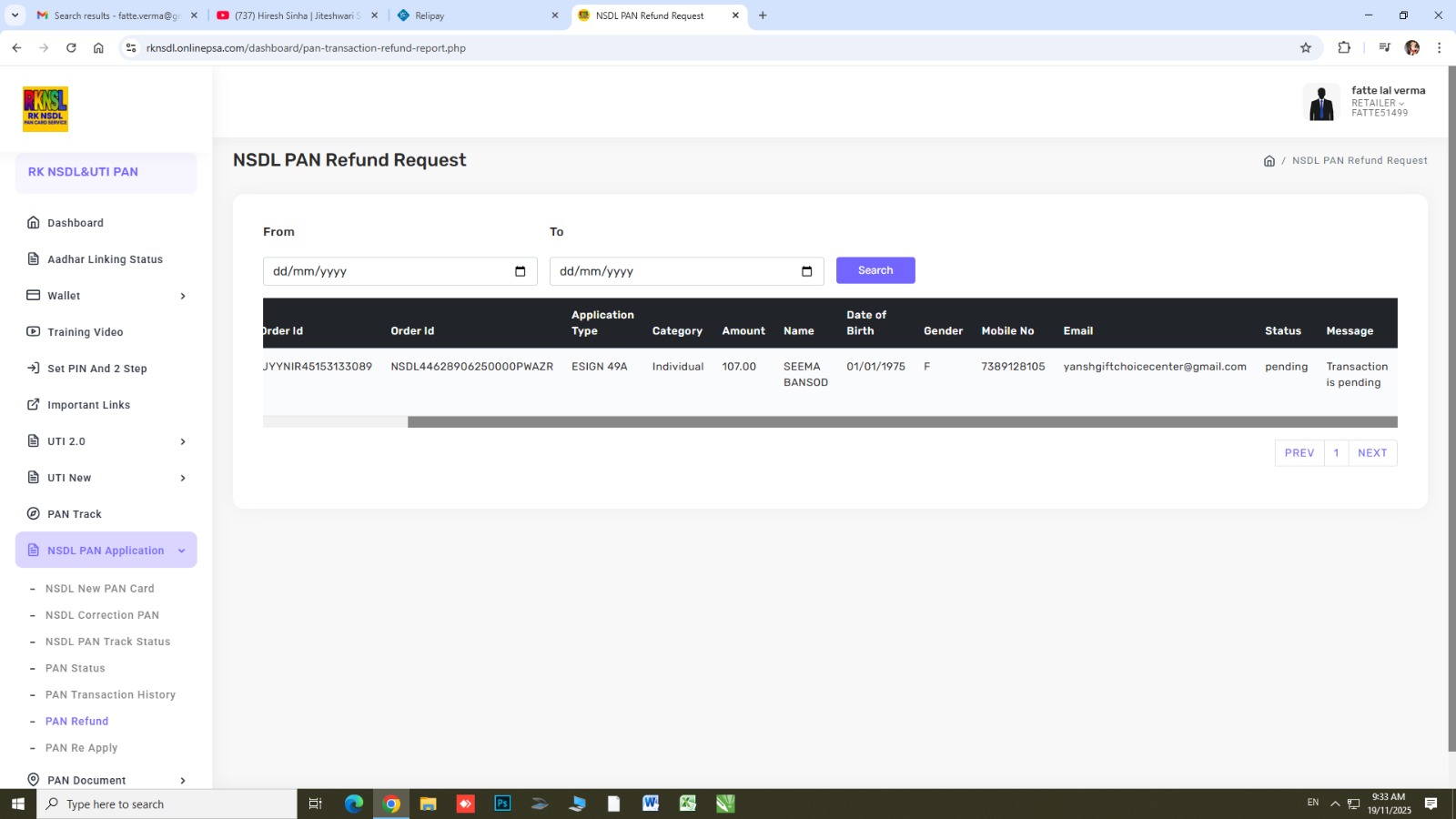The height and width of the screenshot is (819, 1456).
Task: Open Microsoft Edge from taskbar
Action: tap(354, 804)
